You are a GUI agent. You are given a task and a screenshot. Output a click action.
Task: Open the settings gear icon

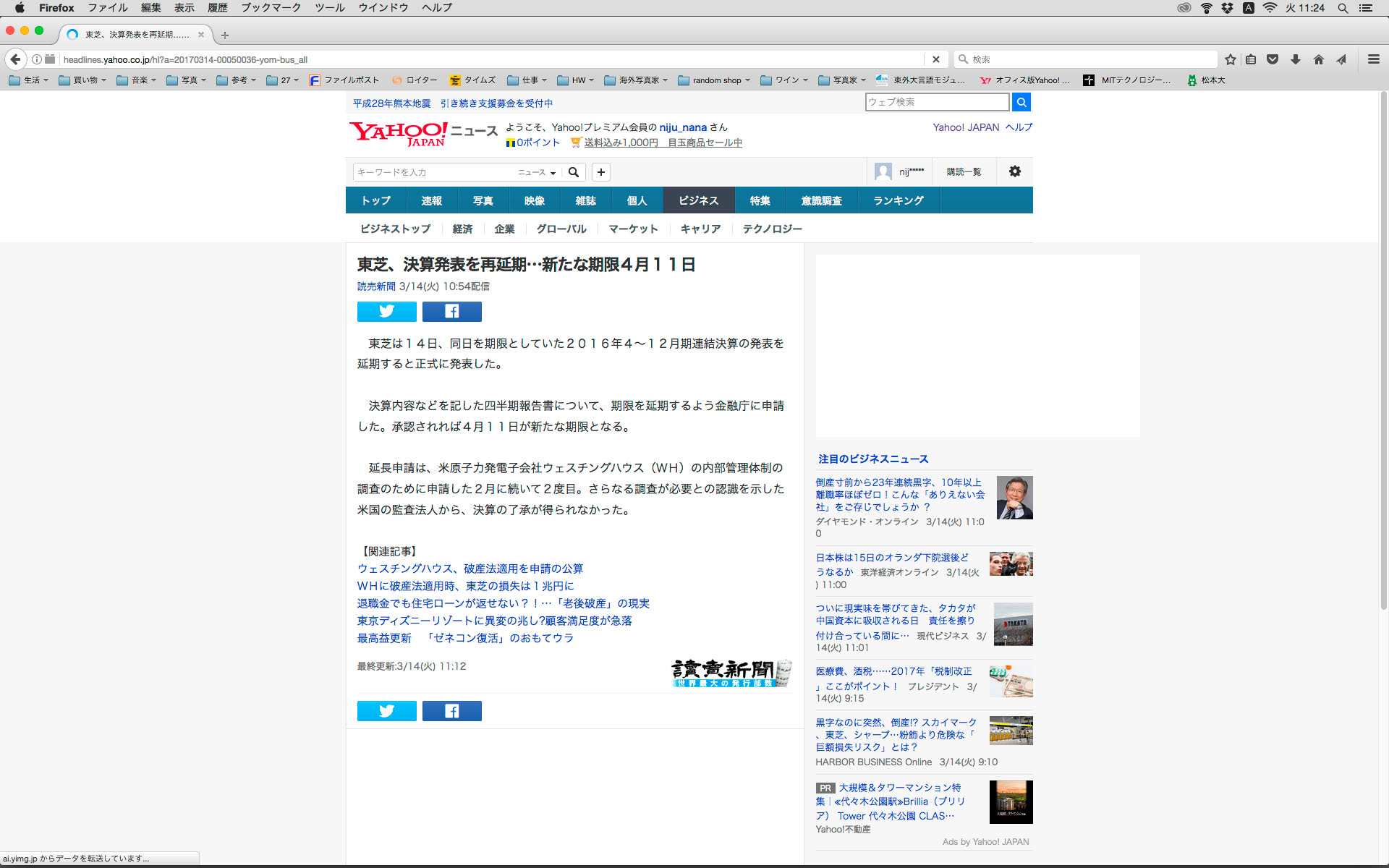(x=1014, y=171)
